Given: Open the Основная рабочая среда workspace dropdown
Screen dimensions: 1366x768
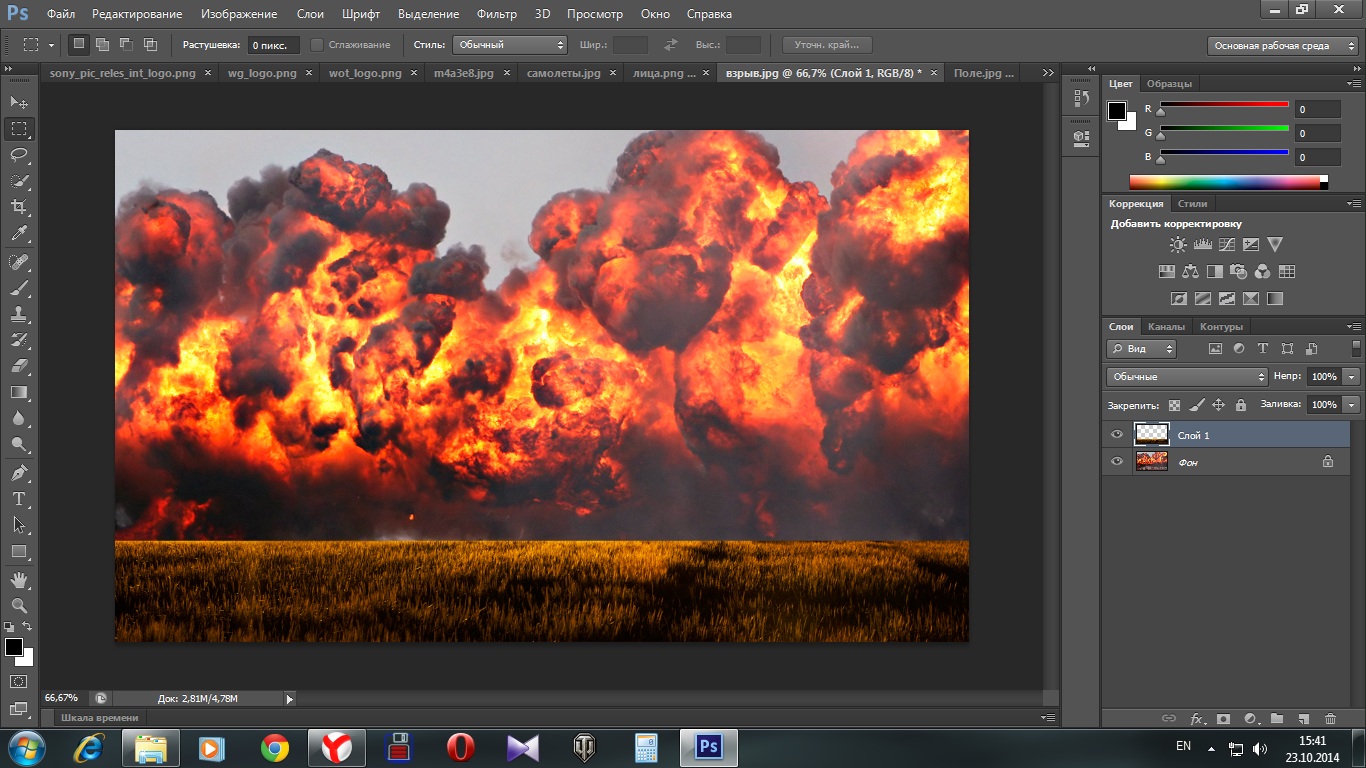Looking at the screenshot, I should tap(1283, 46).
